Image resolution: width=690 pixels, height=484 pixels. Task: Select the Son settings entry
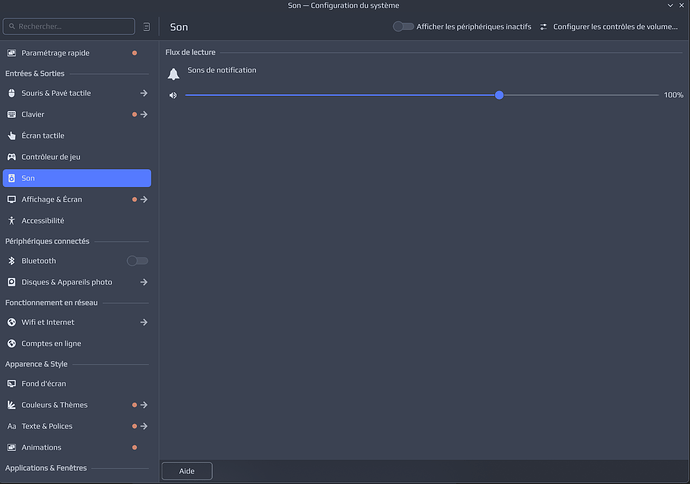pos(77,178)
